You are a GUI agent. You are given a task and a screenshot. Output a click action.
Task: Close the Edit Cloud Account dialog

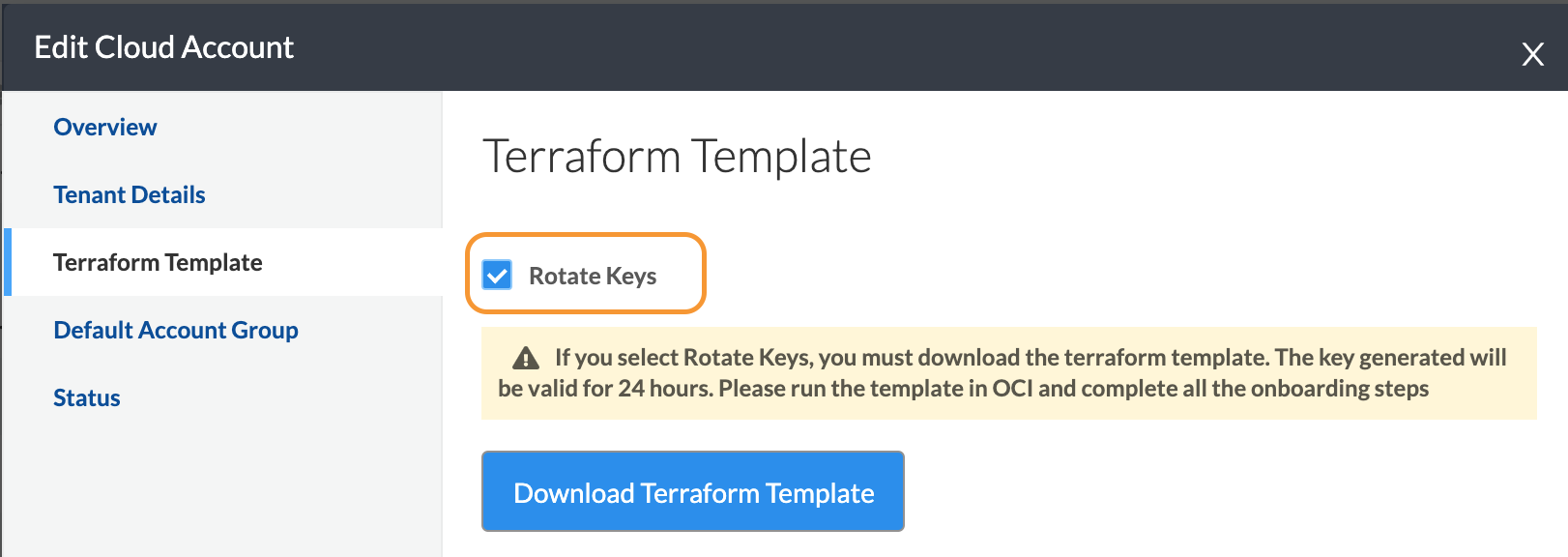[1532, 54]
